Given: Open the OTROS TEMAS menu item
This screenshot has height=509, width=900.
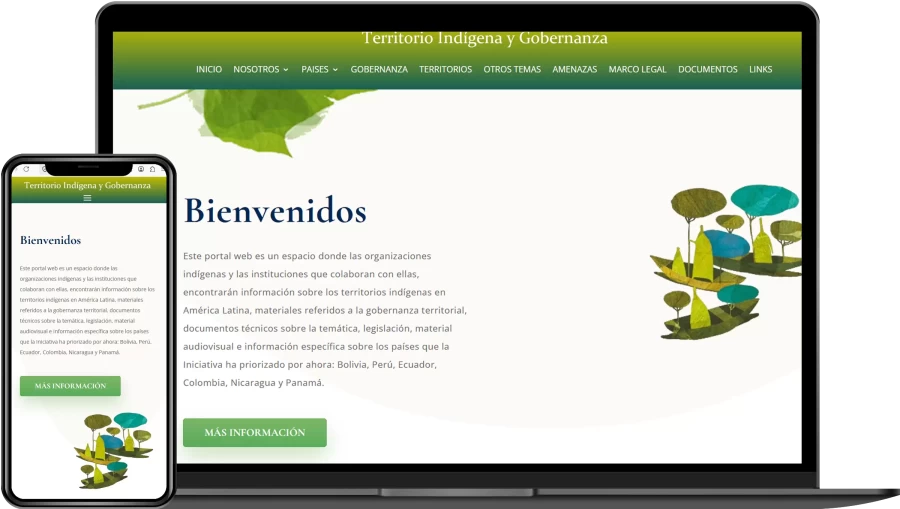Looking at the screenshot, I should pyautogui.click(x=512, y=69).
